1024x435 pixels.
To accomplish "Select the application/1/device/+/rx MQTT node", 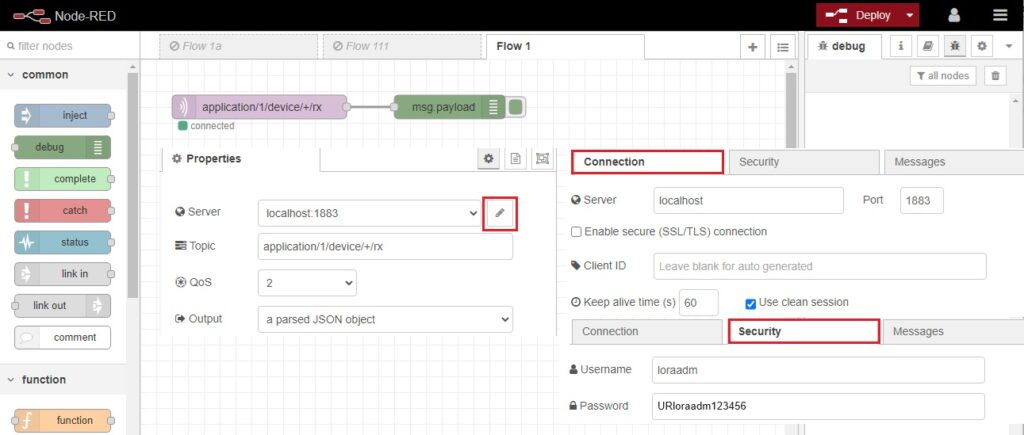I will (260, 107).
